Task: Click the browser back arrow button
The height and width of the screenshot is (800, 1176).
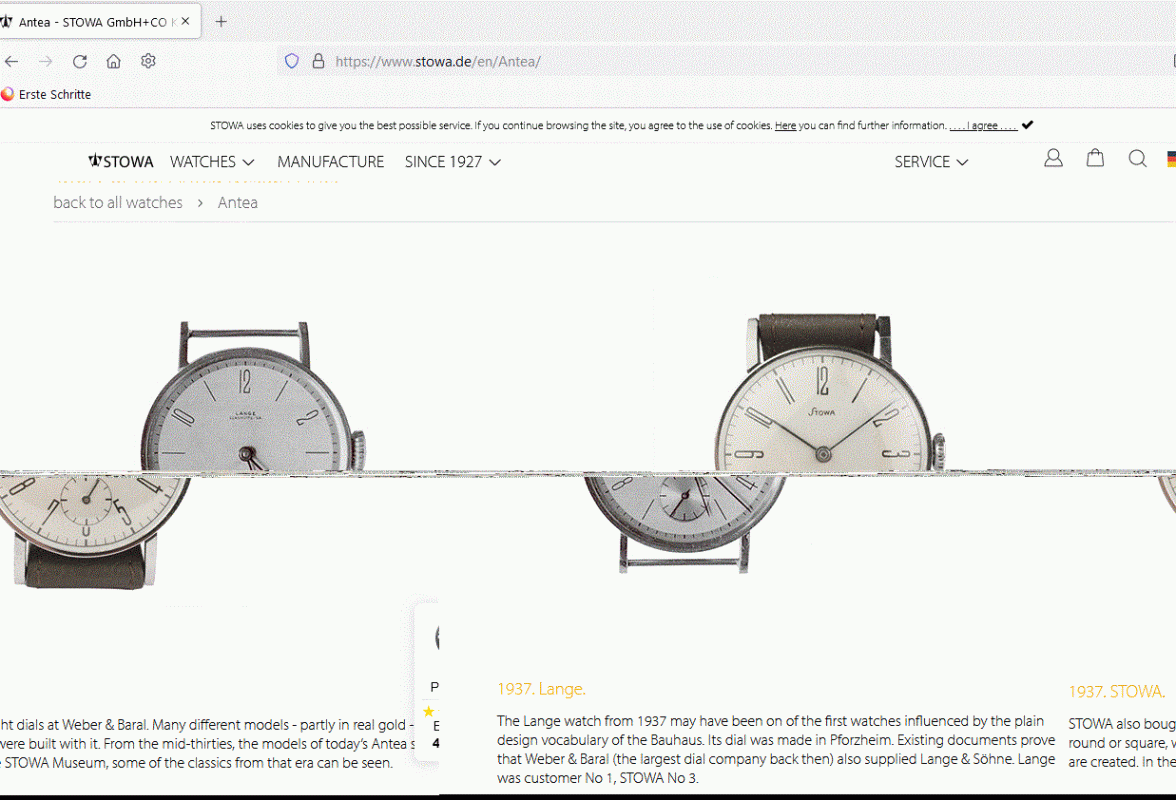Action: coord(12,61)
